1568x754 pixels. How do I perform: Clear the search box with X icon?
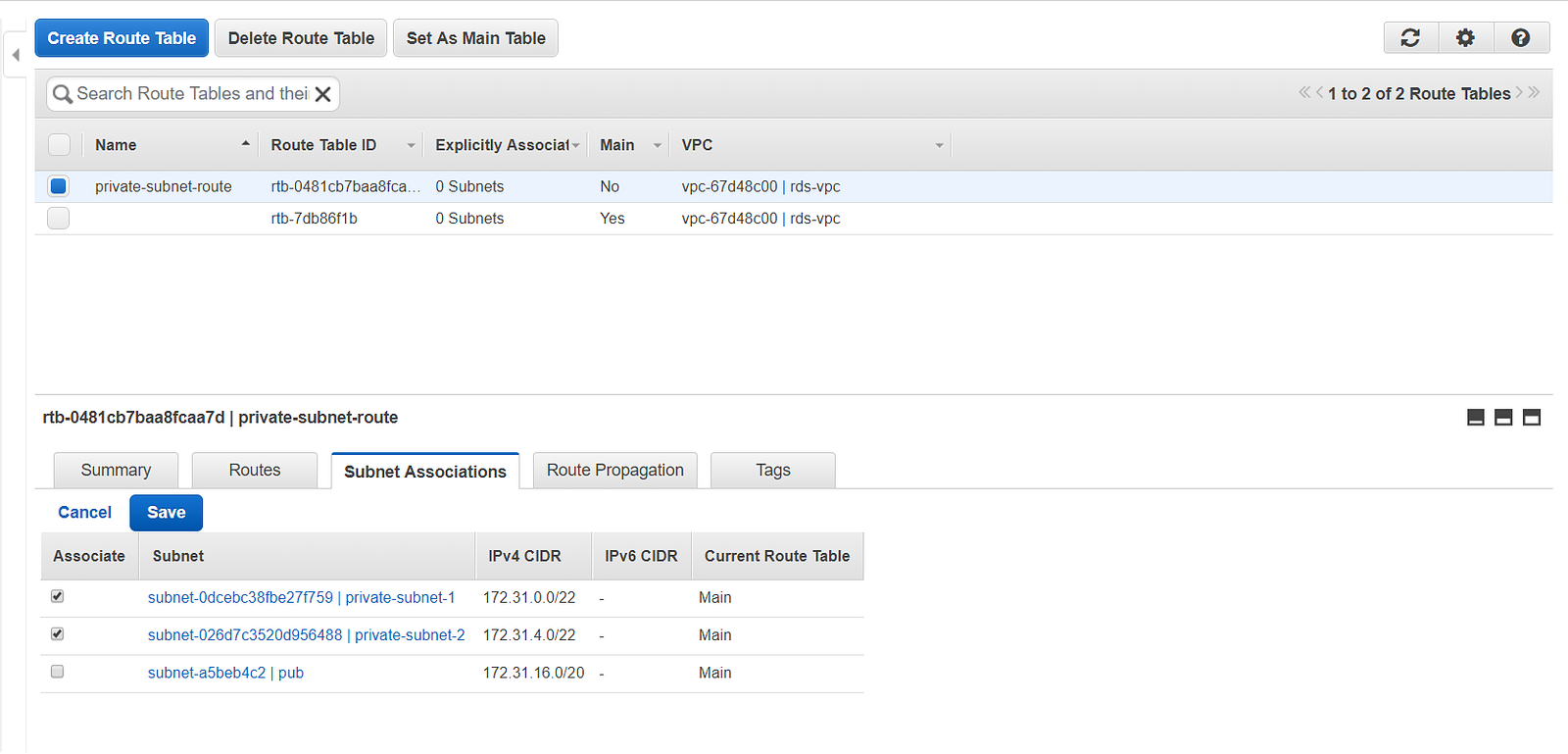point(322,94)
